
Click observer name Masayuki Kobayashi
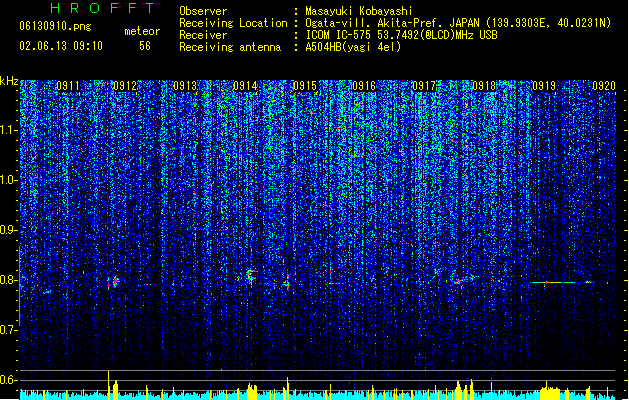tap(359, 11)
